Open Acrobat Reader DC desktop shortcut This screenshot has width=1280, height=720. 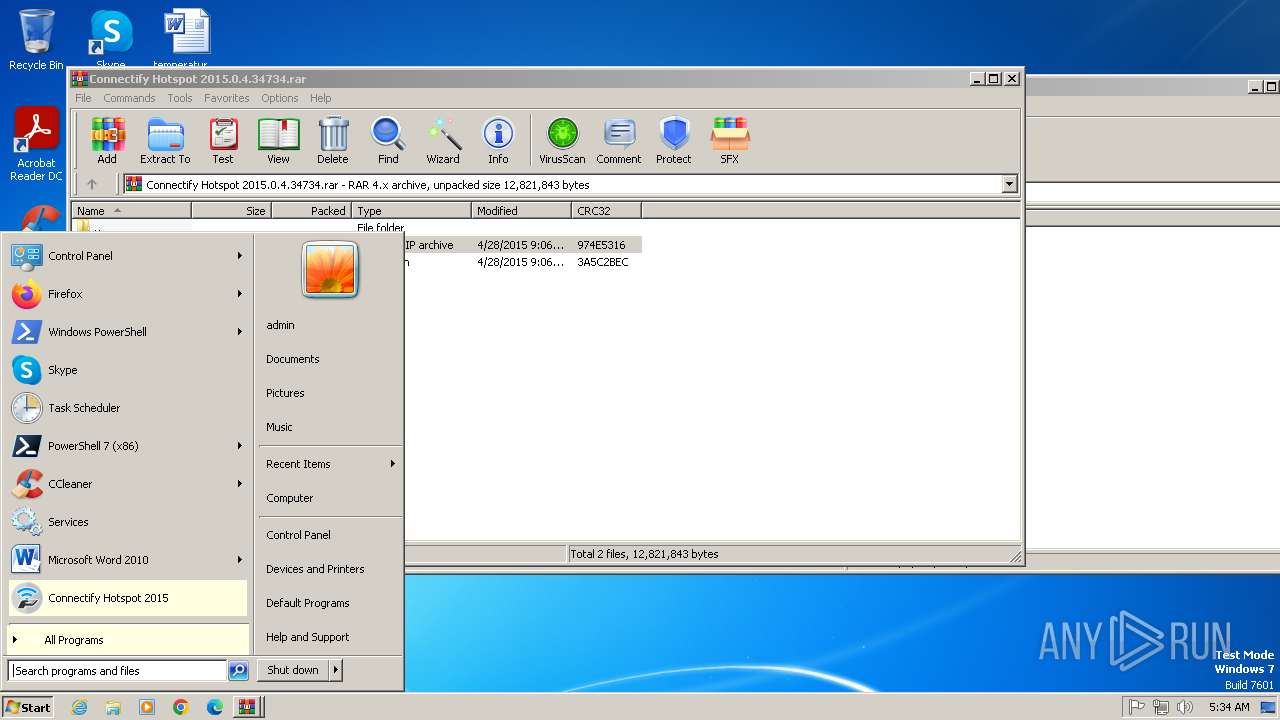[x=37, y=145]
